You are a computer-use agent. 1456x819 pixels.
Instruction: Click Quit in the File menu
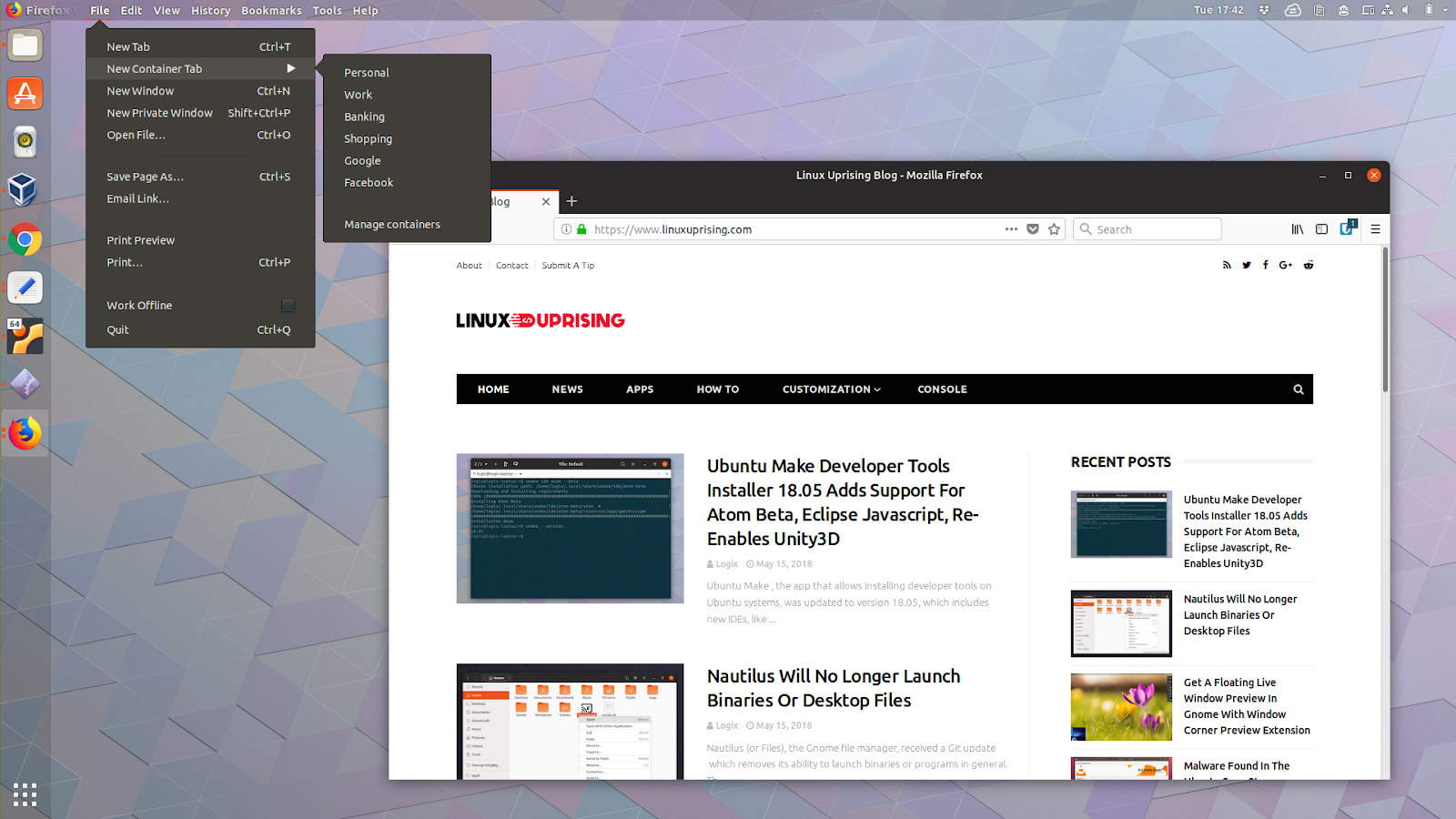pos(200,329)
